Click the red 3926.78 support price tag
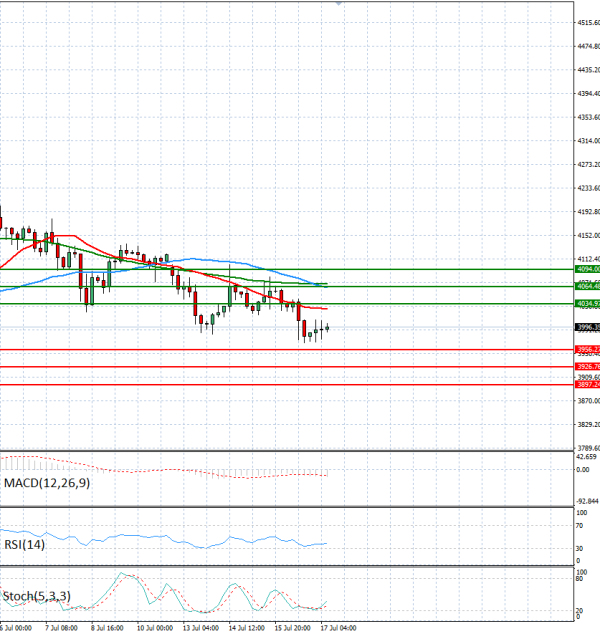 [x=588, y=367]
